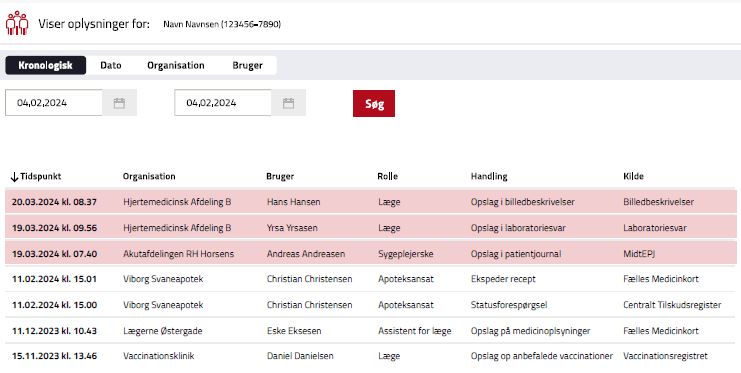This screenshot has width=741, height=373.
Task: Switch to the Dato tab
Action: [111, 65]
